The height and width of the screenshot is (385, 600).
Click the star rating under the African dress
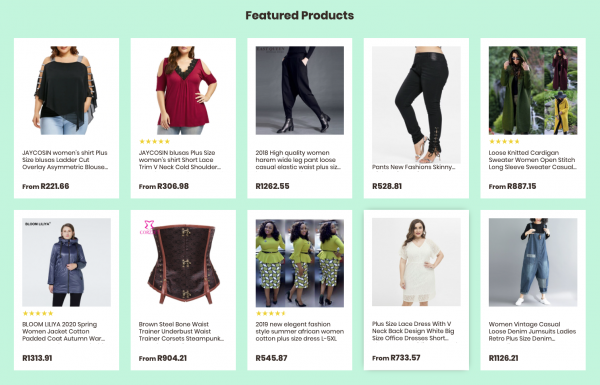(271, 313)
